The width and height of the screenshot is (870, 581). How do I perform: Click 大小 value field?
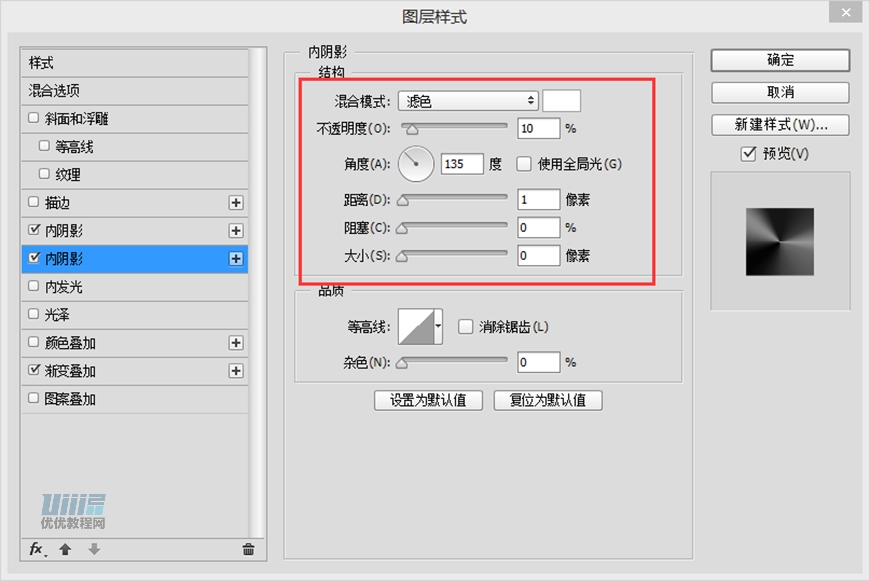click(538, 256)
